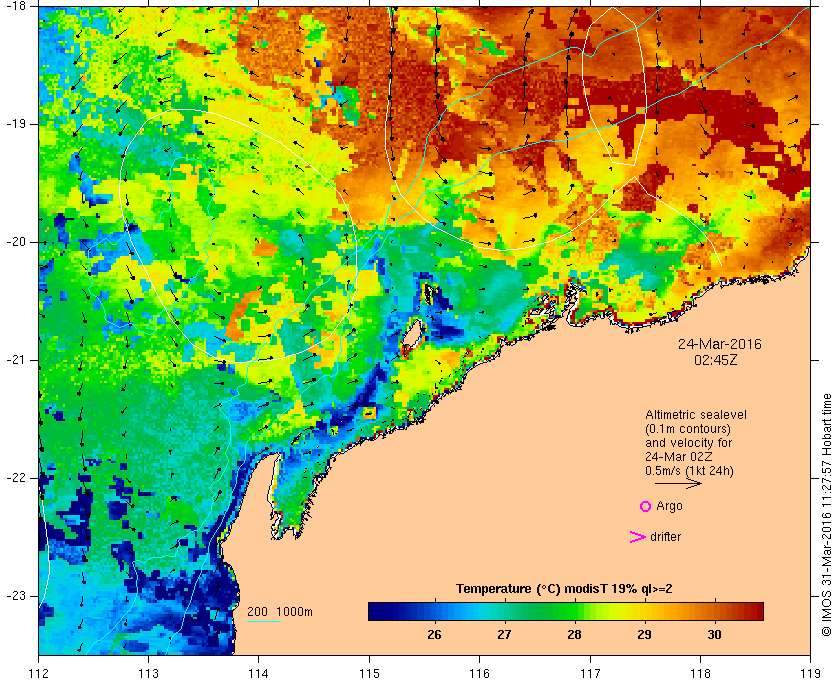The height and width of the screenshot is (680, 840).
Task: Click the colorbar tick label 27
Action: click(x=504, y=635)
